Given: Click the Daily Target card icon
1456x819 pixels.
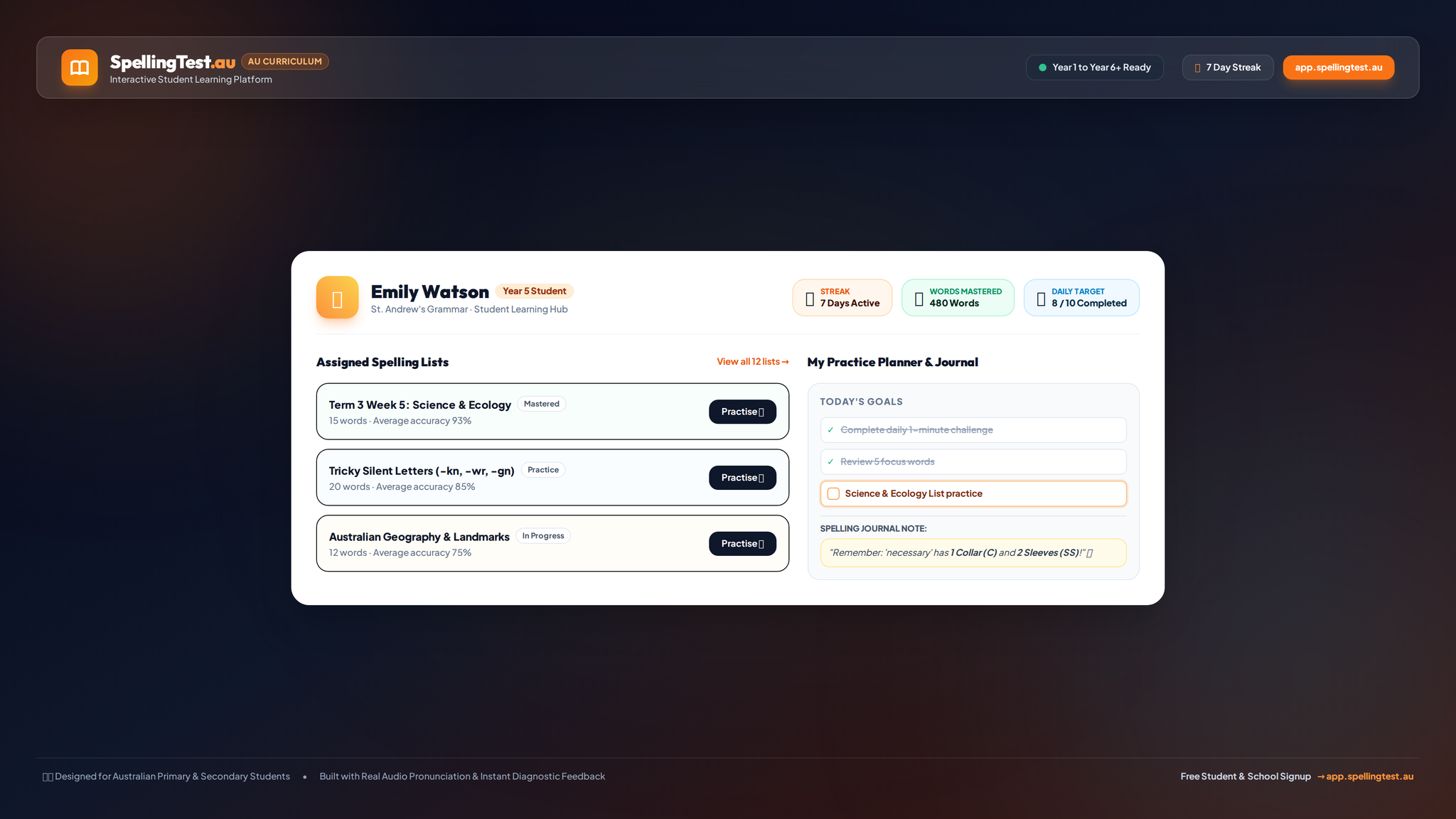Looking at the screenshot, I should 1041,299.
